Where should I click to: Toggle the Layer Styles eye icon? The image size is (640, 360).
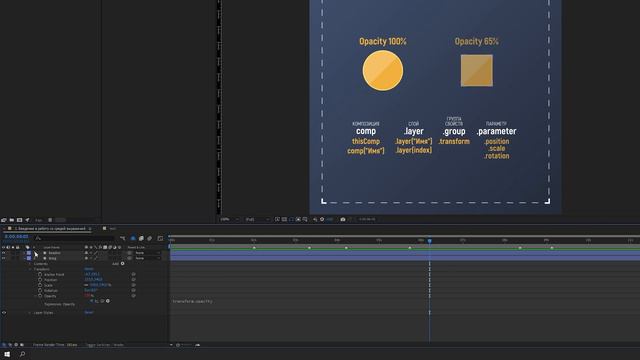point(4,313)
